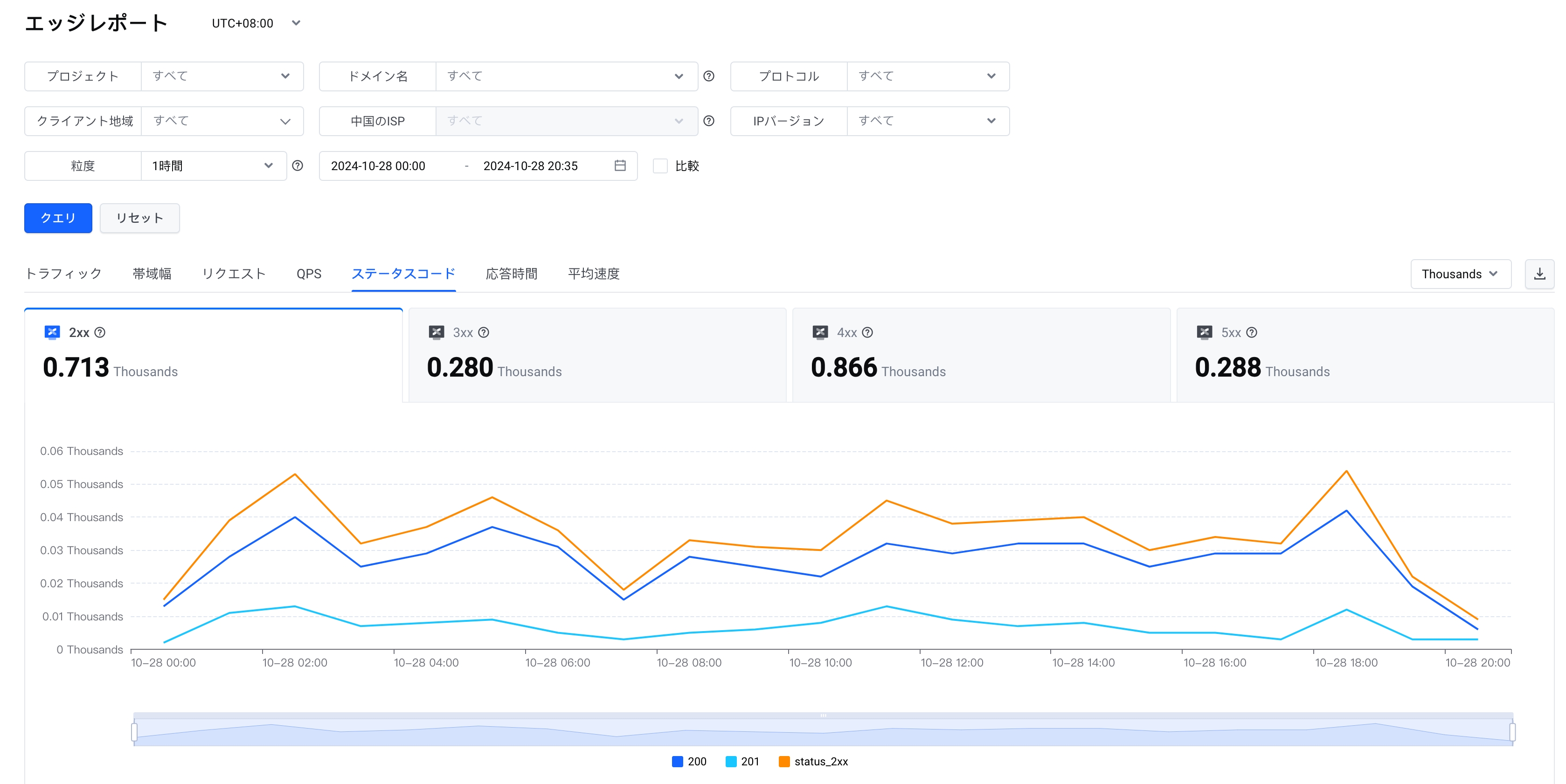Screen dimensions: 1566x784
Task: Select the 3xx status card
Action: [597, 355]
